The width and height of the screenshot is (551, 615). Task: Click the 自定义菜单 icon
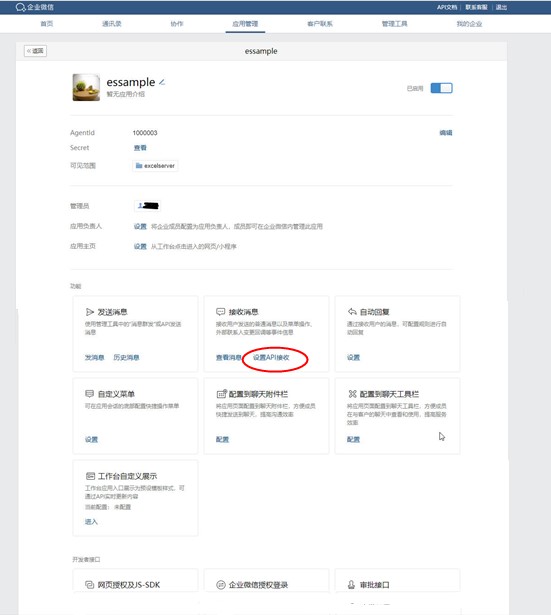[89, 393]
